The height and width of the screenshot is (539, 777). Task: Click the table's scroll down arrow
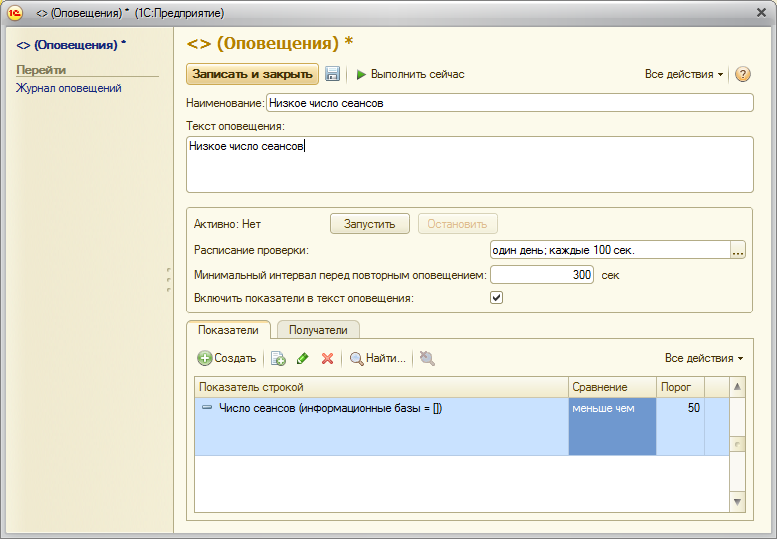(x=738, y=501)
